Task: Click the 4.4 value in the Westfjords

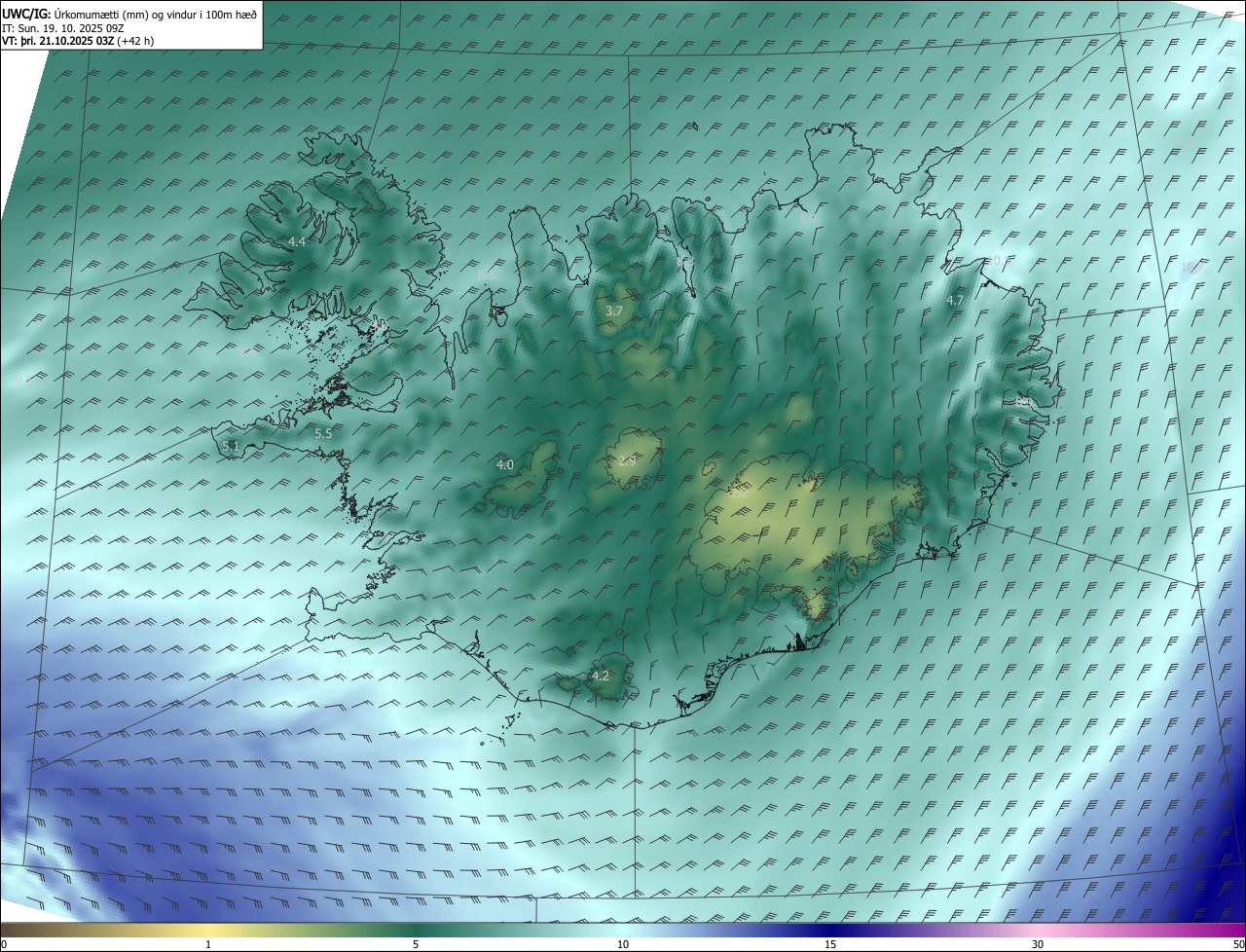Action: [x=297, y=241]
